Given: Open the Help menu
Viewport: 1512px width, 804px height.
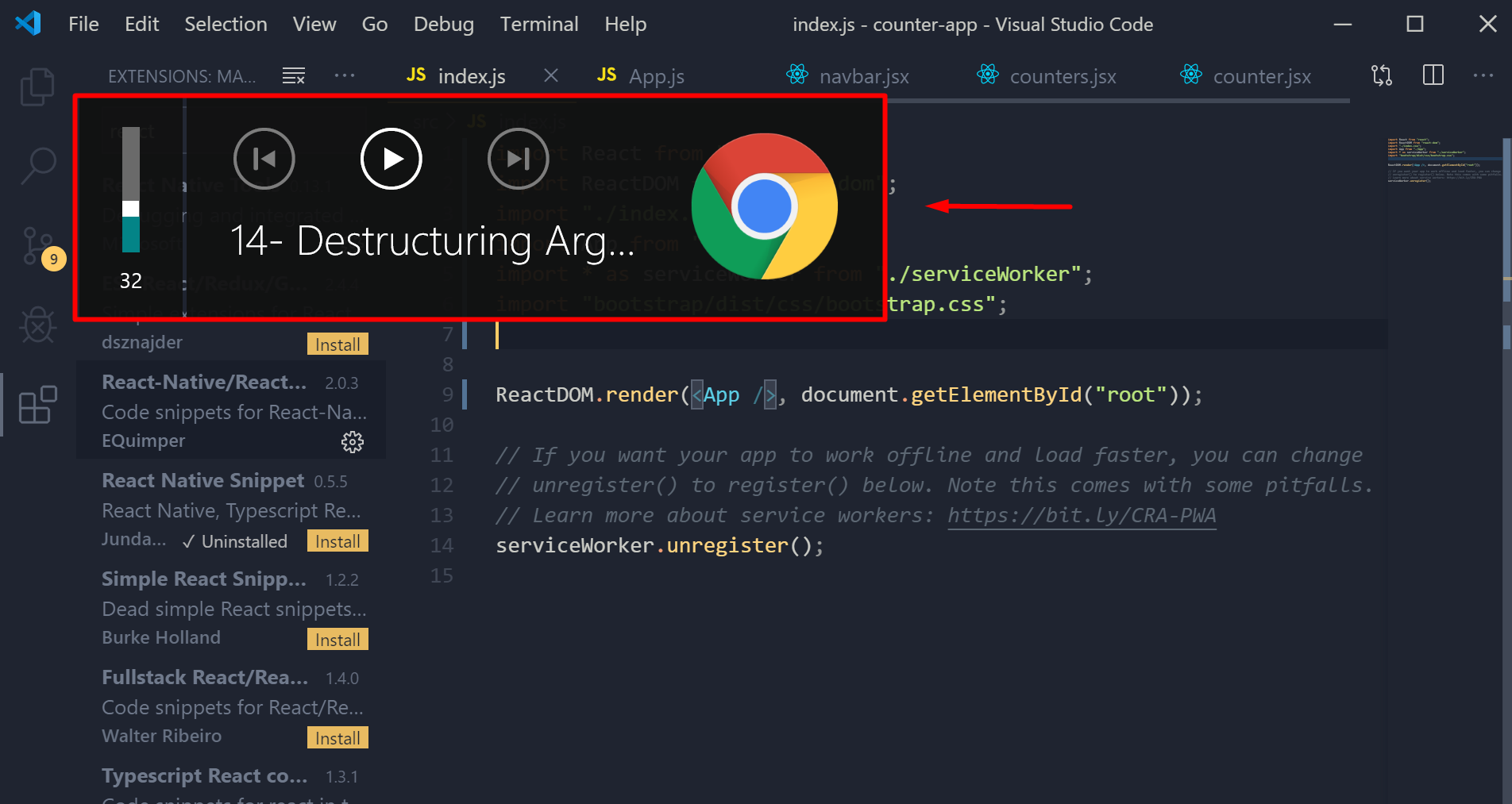Looking at the screenshot, I should [x=626, y=25].
